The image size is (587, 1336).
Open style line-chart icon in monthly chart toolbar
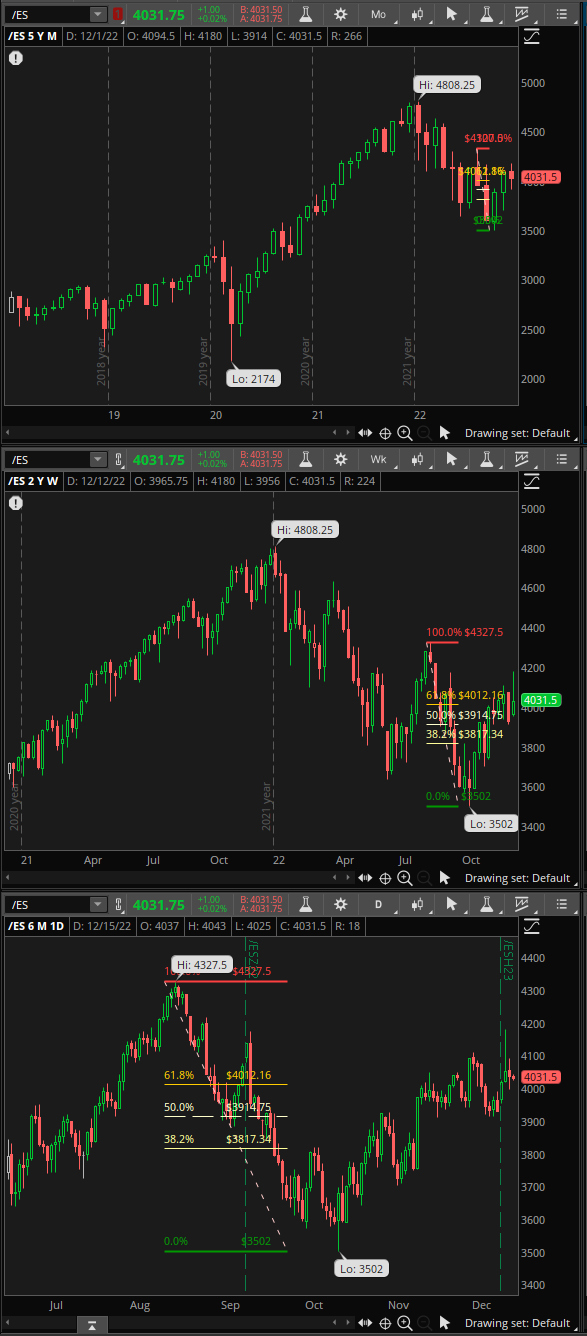pyautogui.click(x=522, y=14)
